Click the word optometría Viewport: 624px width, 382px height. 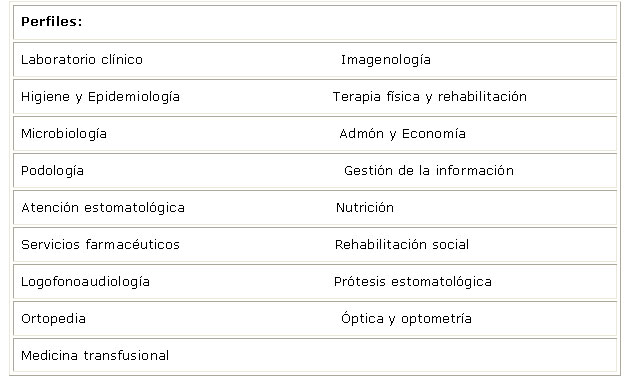pyautogui.click(x=436, y=319)
